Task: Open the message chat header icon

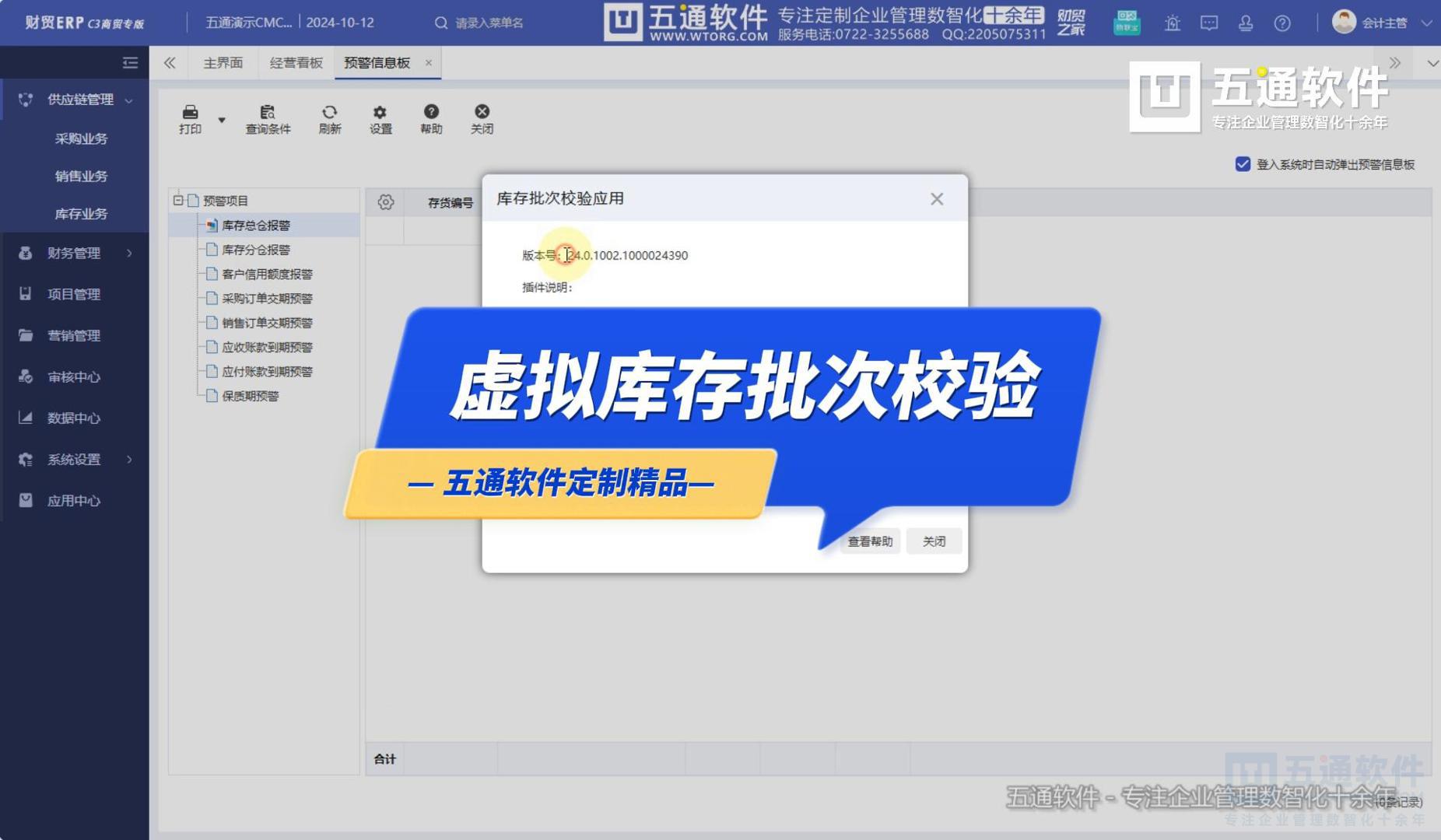Action: [1209, 23]
